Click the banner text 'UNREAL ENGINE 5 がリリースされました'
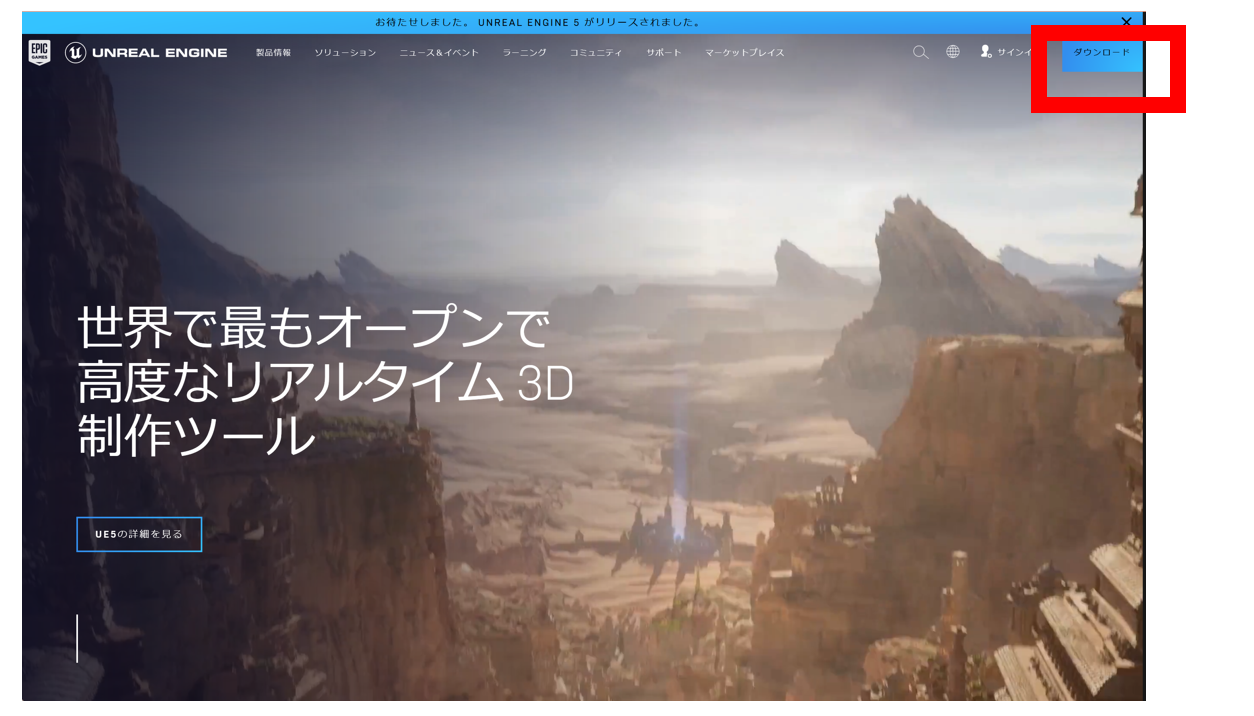Image resolution: width=1254 pixels, height=716 pixels. point(589,22)
